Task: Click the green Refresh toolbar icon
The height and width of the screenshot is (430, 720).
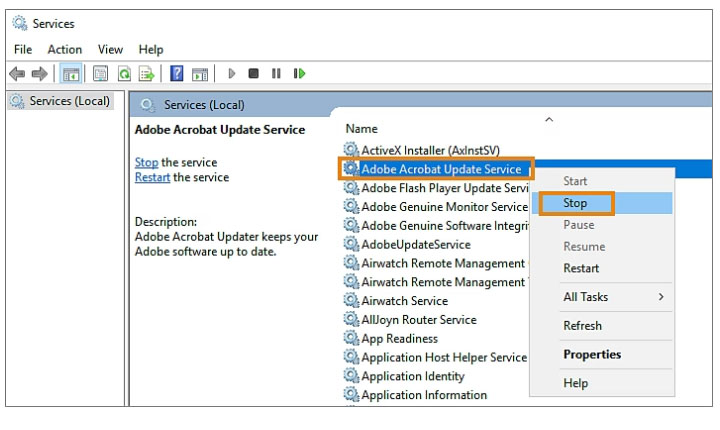Action: (x=124, y=74)
